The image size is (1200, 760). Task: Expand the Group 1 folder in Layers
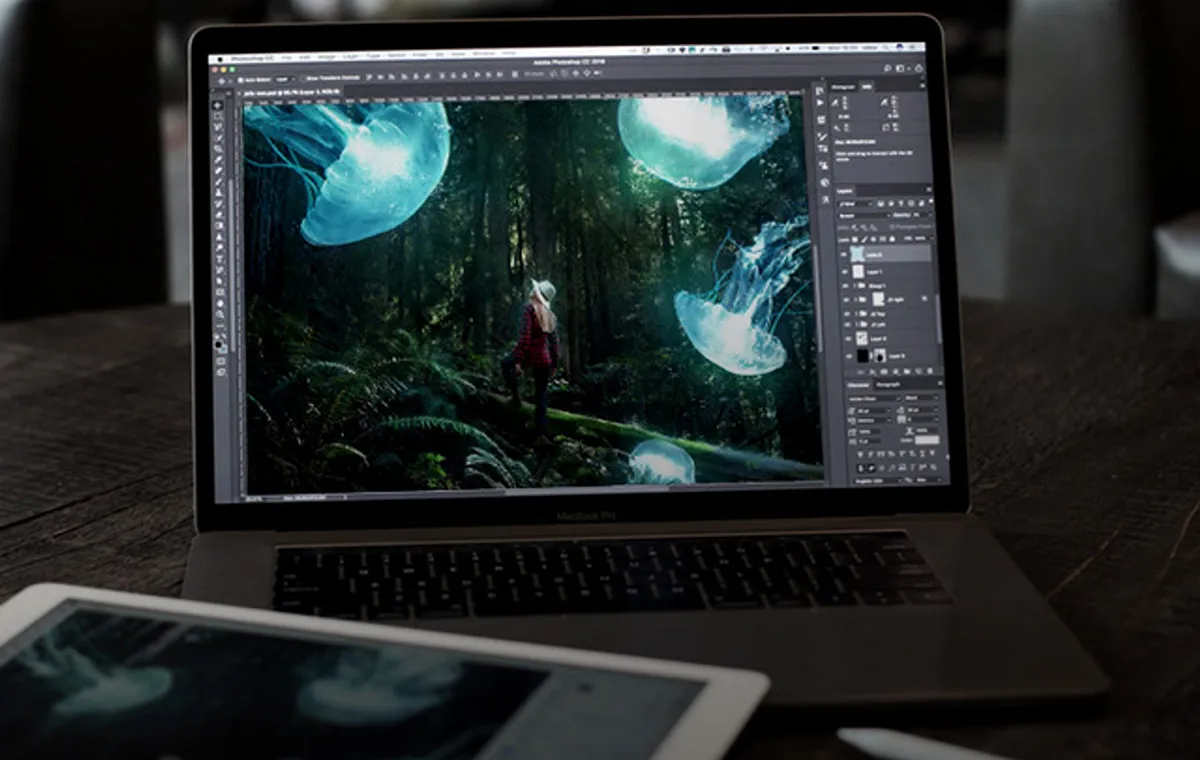[853, 285]
